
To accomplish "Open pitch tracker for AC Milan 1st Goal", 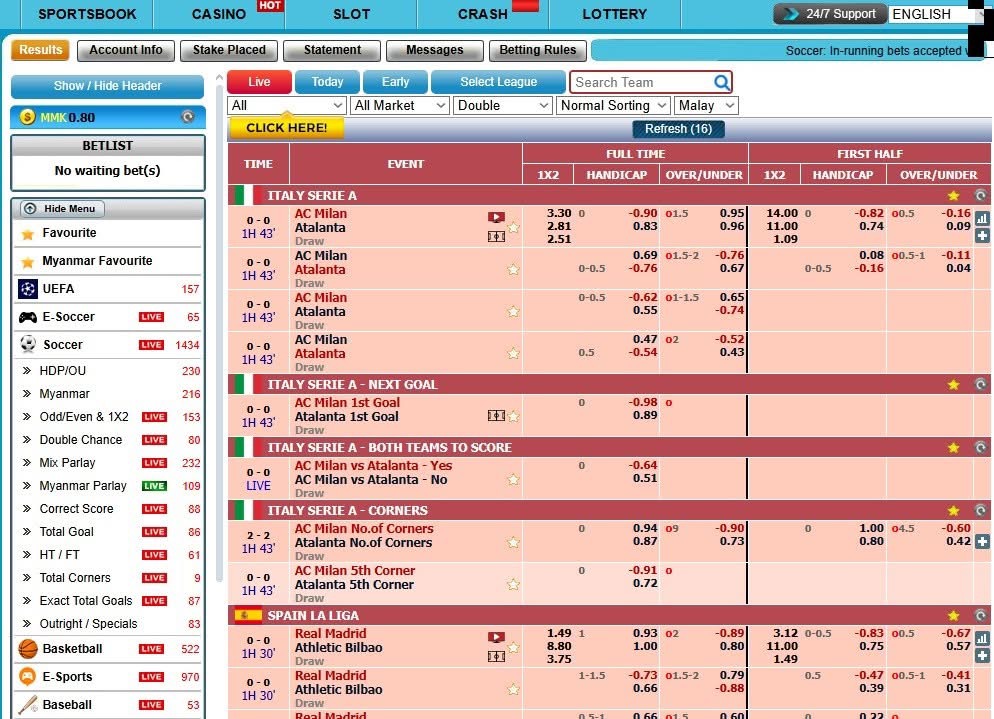I will [496, 416].
